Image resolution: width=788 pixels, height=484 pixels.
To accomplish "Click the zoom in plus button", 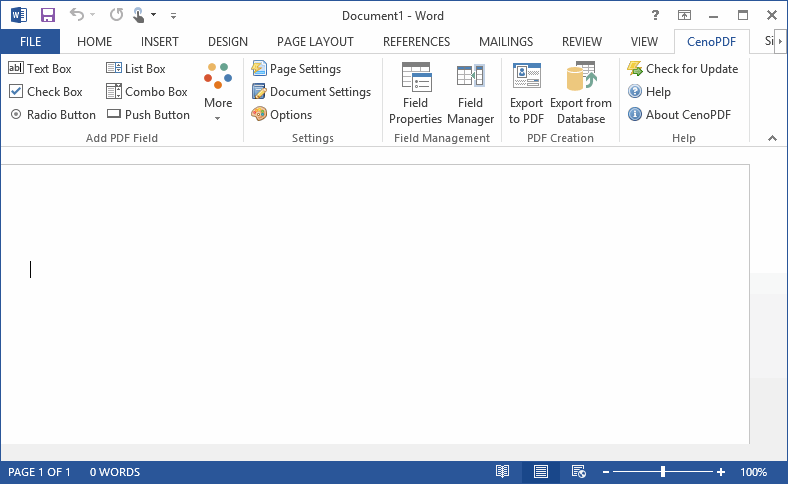I will [721, 472].
